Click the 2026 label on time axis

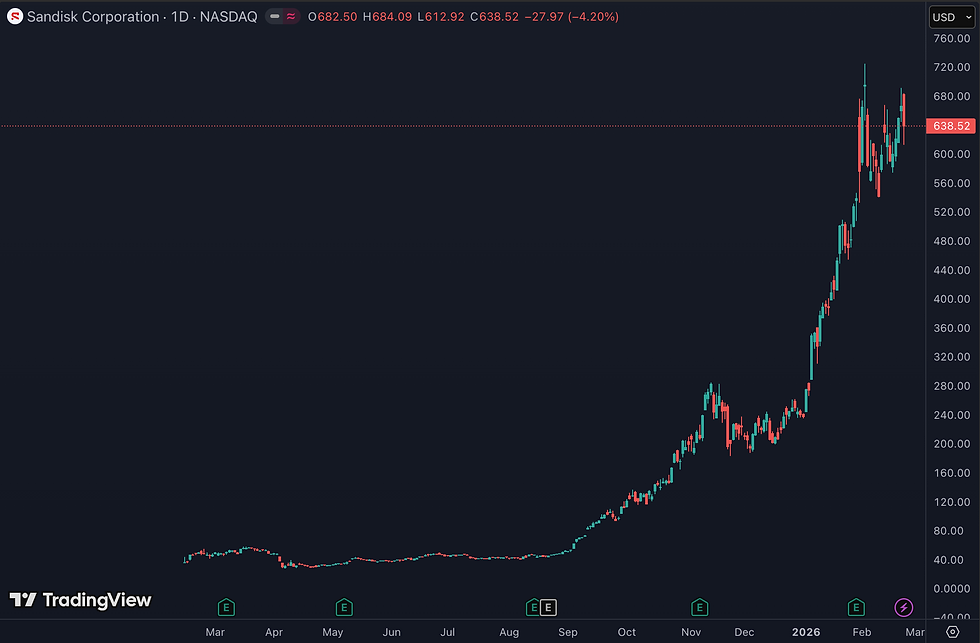(806, 632)
